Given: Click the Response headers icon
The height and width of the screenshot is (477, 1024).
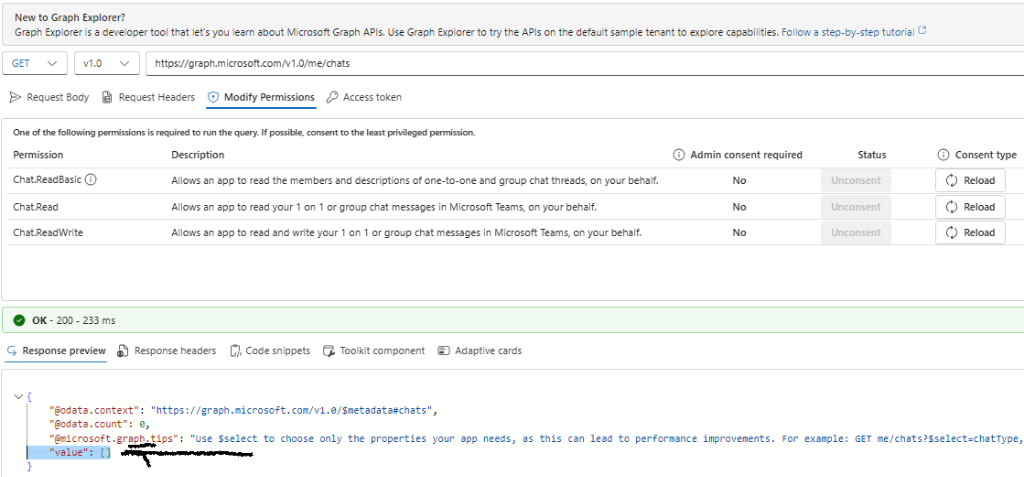Looking at the screenshot, I should click(x=122, y=351).
